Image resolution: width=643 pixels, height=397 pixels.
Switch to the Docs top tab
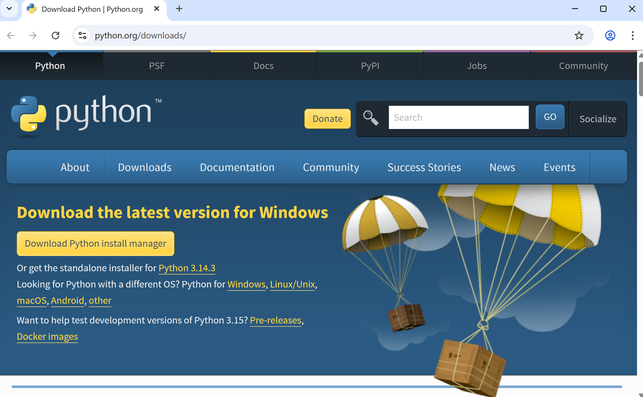click(x=263, y=66)
